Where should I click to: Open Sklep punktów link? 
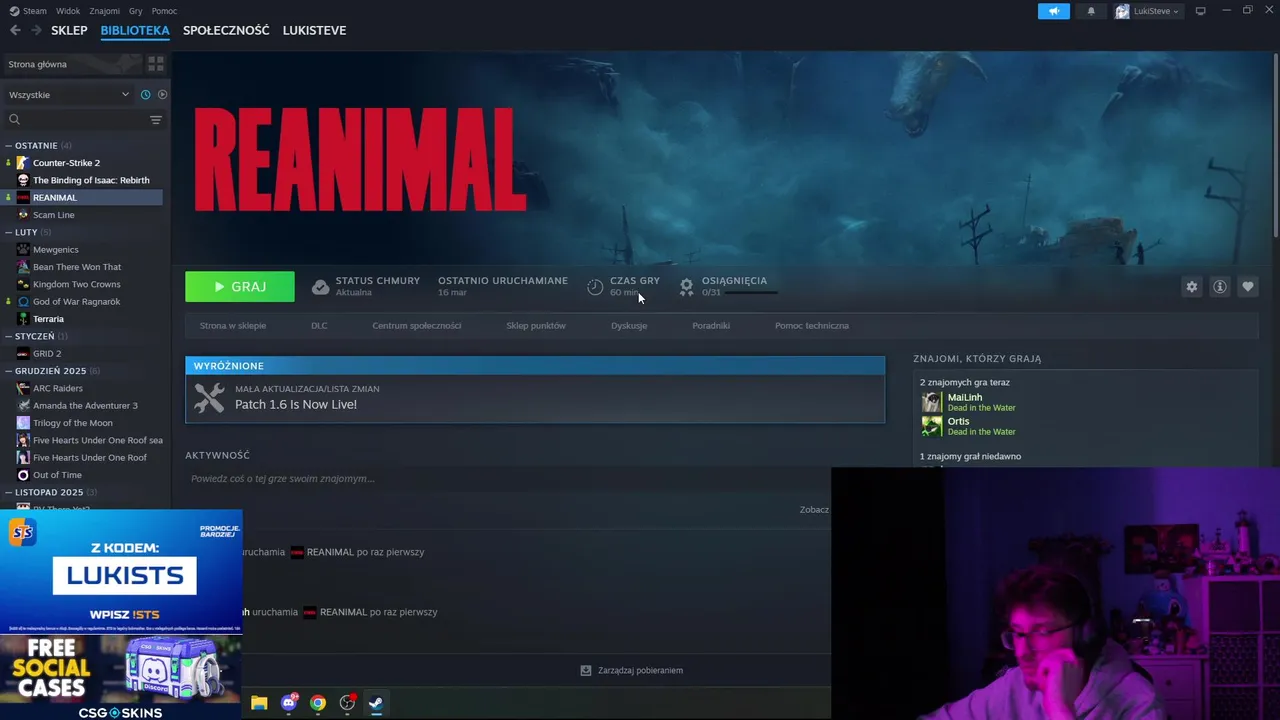(536, 325)
